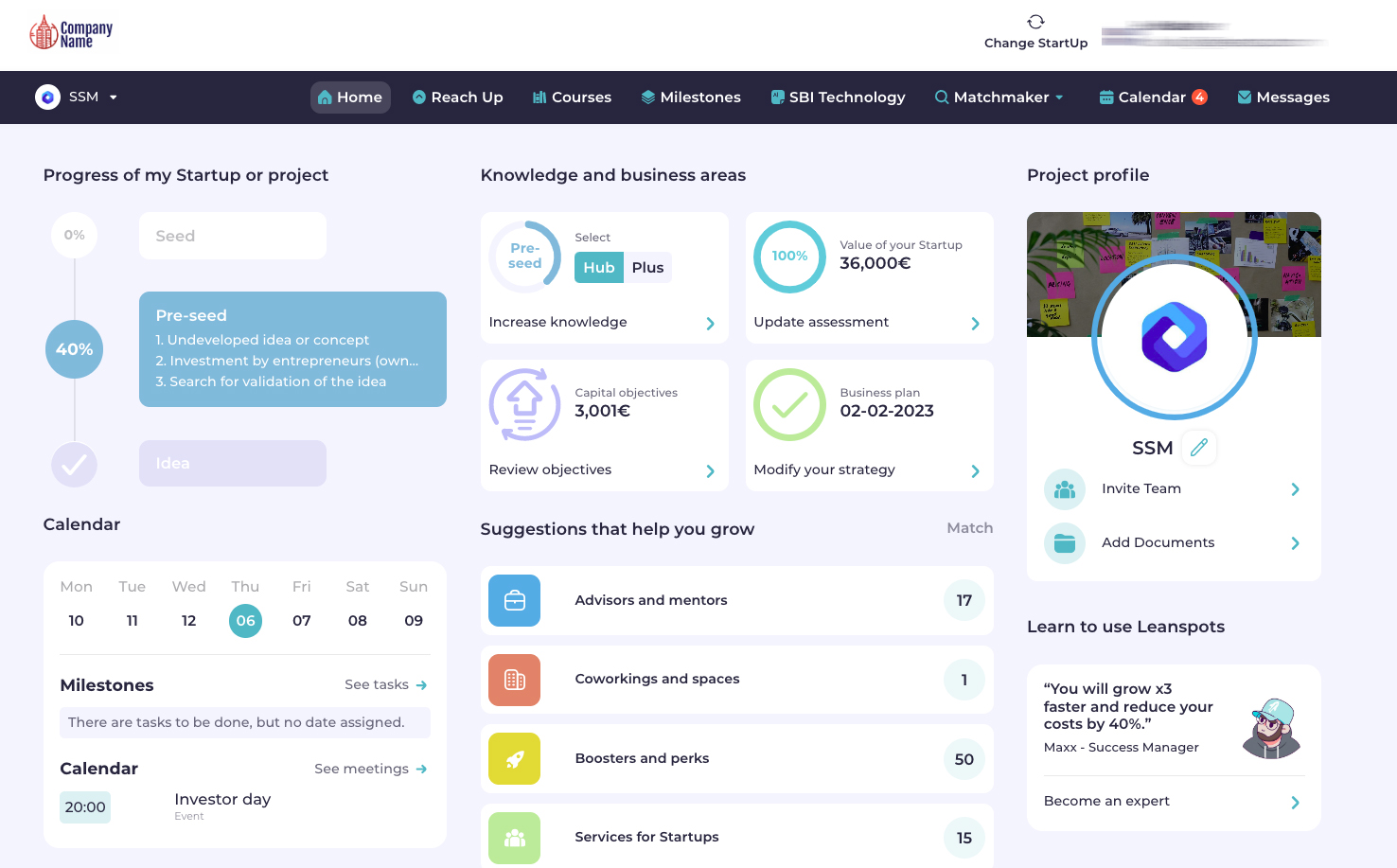Image resolution: width=1397 pixels, height=868 pixels.
Task: Open the SSM startup switcher dropdown
Action: (x=78, y=97)
